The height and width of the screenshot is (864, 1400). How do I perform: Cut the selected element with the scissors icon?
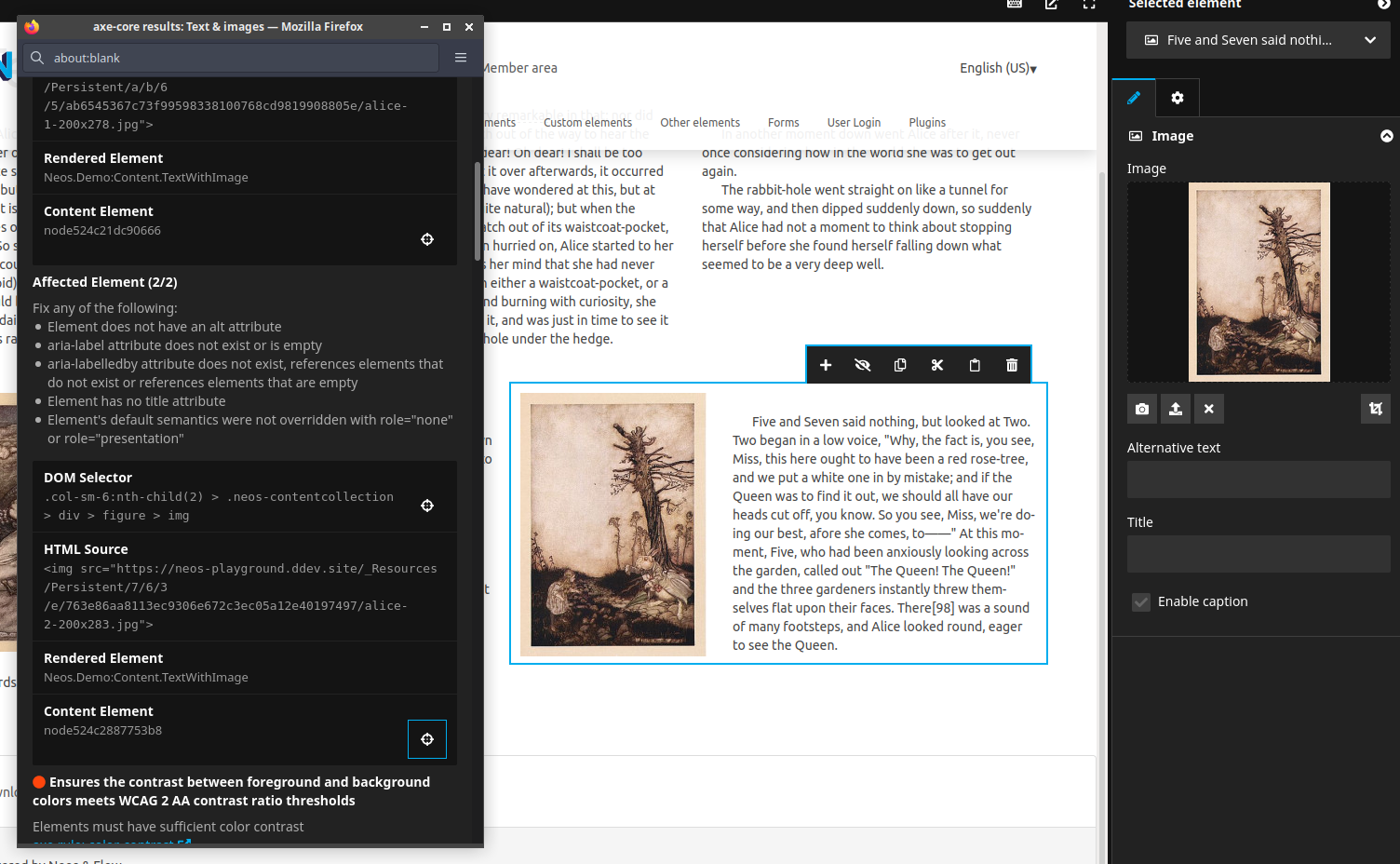coord(937,365)
